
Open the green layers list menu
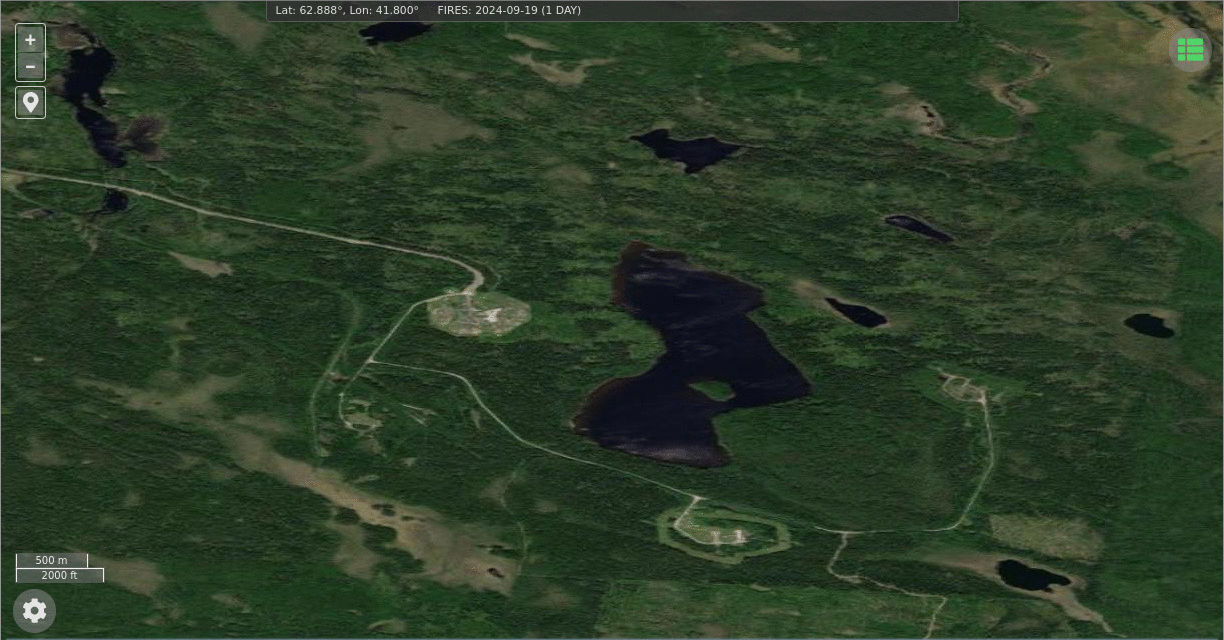click(1190, 50)
